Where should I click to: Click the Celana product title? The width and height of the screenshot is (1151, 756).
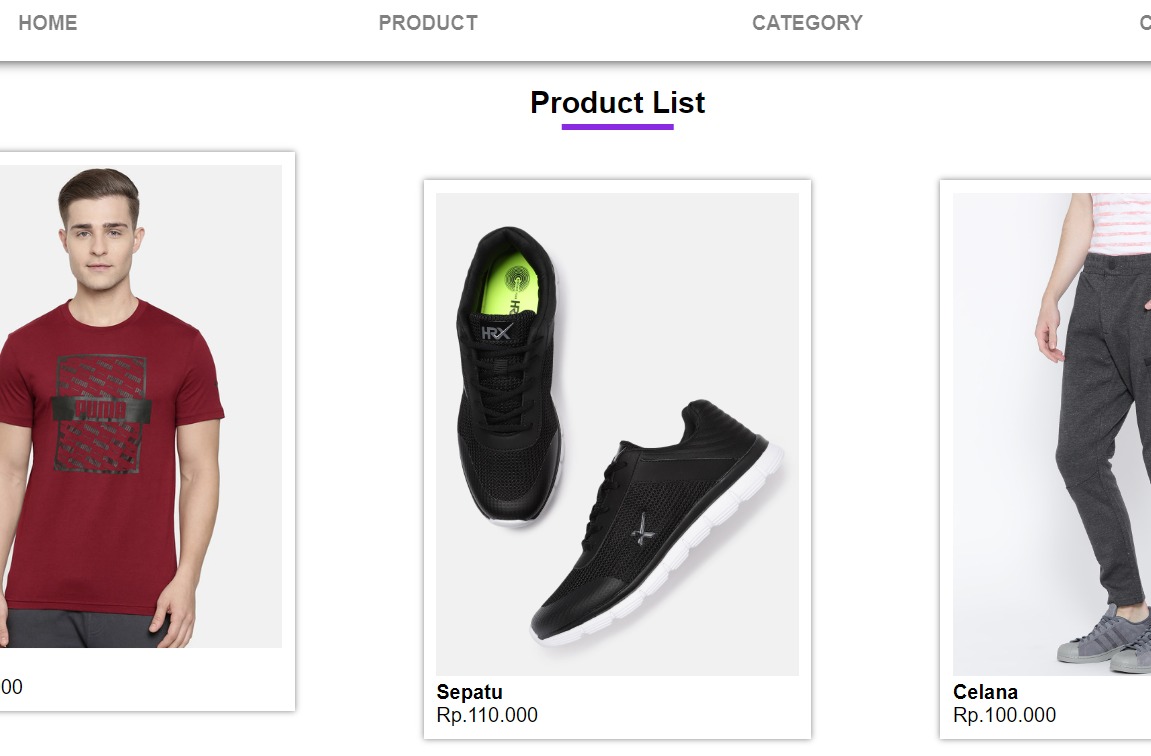point(985,692)
